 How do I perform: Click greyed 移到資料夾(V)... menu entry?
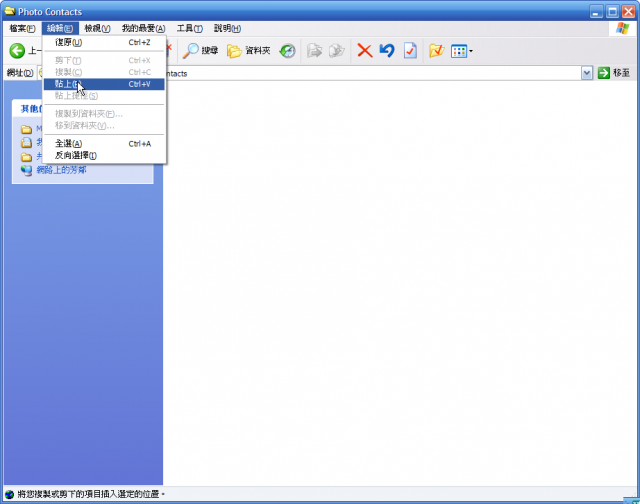tap(104, 126)
